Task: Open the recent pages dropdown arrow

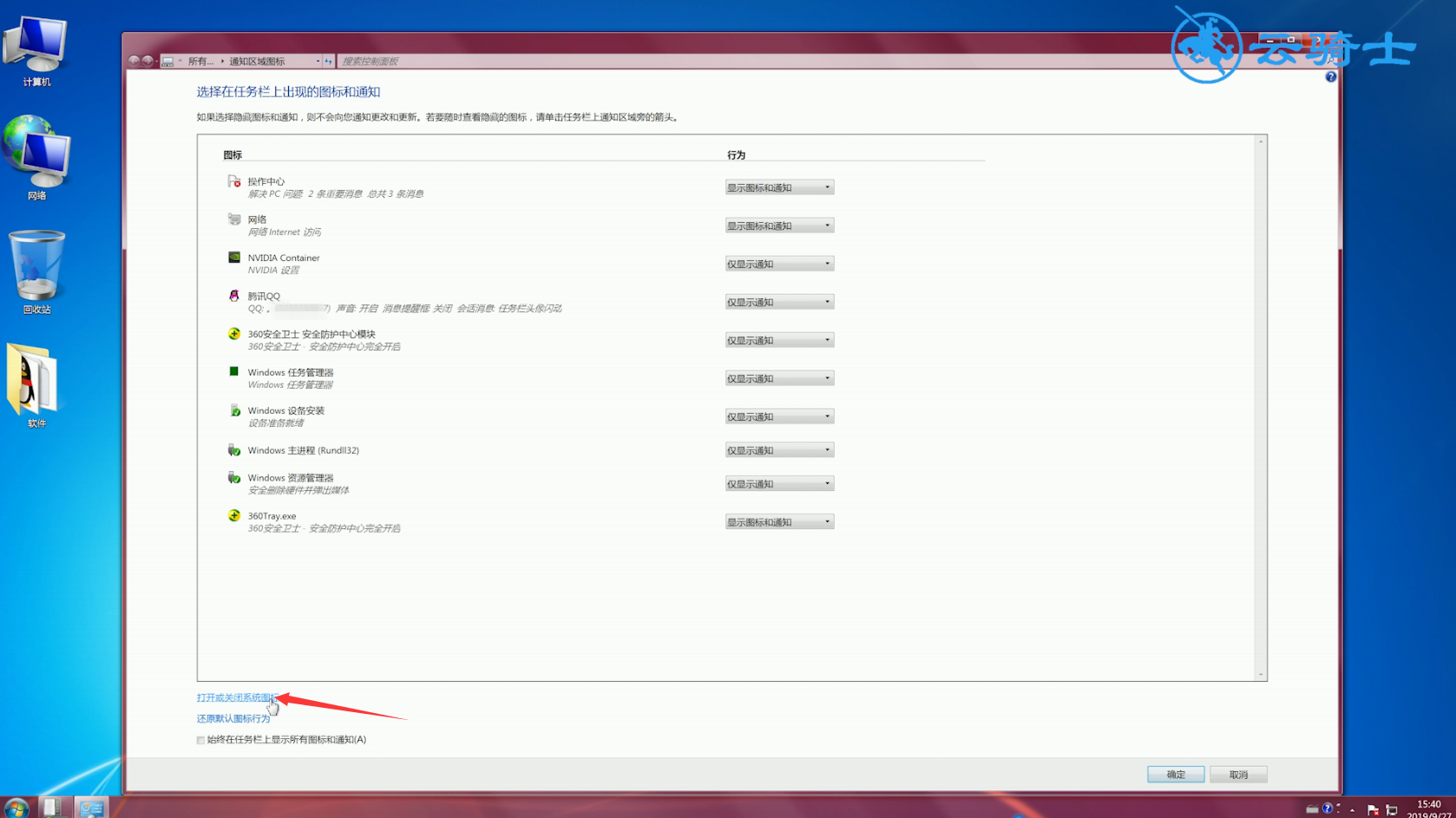Action: click(x=156, y=61)
